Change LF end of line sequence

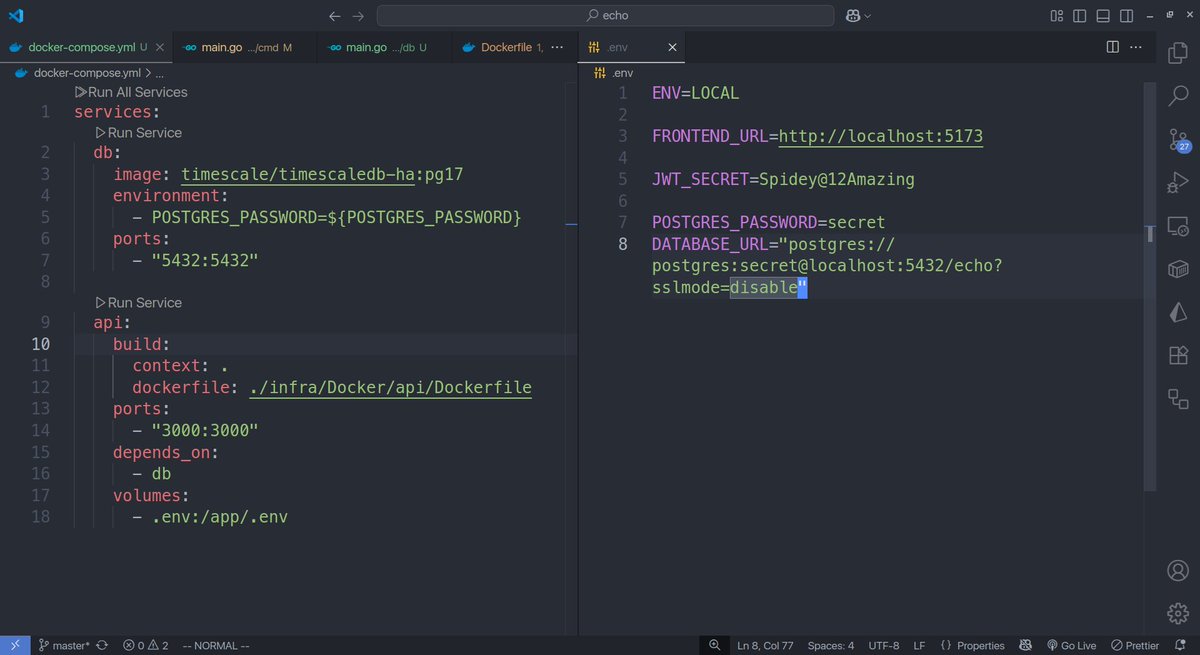919,645
